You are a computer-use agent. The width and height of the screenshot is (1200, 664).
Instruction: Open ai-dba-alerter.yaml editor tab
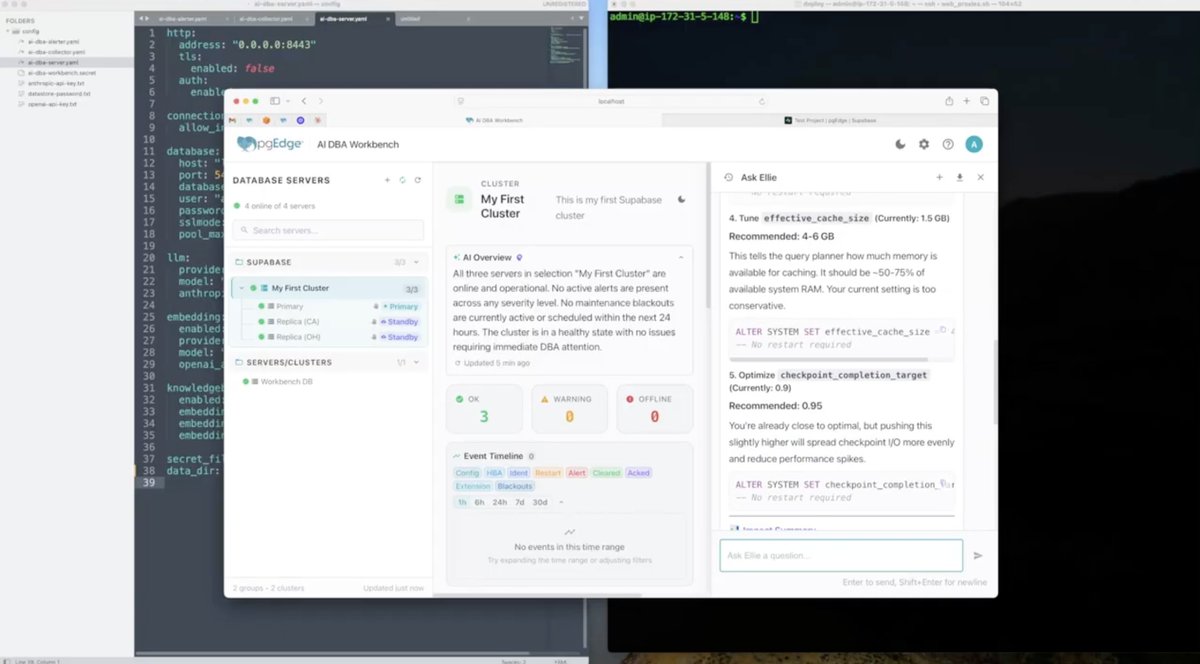coord(181,18)
